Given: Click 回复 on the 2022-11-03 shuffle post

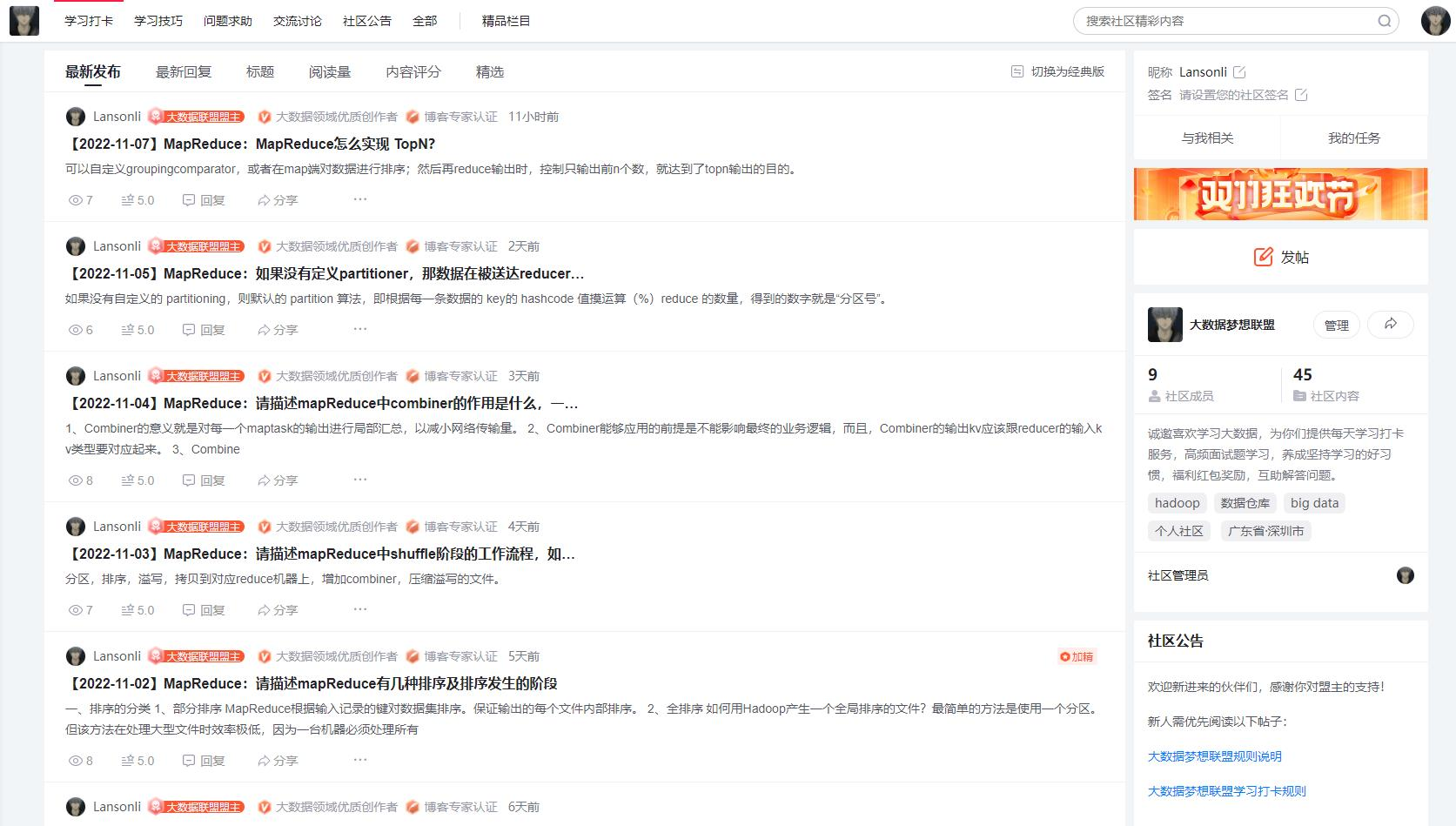Looking at the screenshot, I should click(x=204, y=610).
